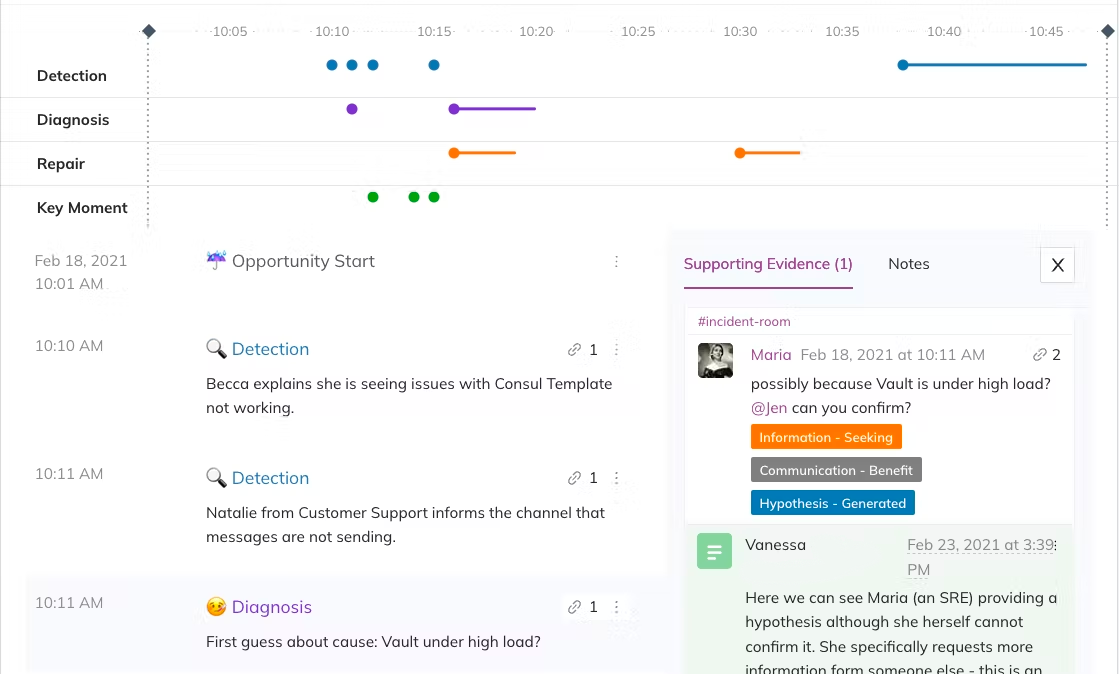Select the orange Repair span at 10:16
Viewport: 1119px width, 674px height.
coord(482,153)
